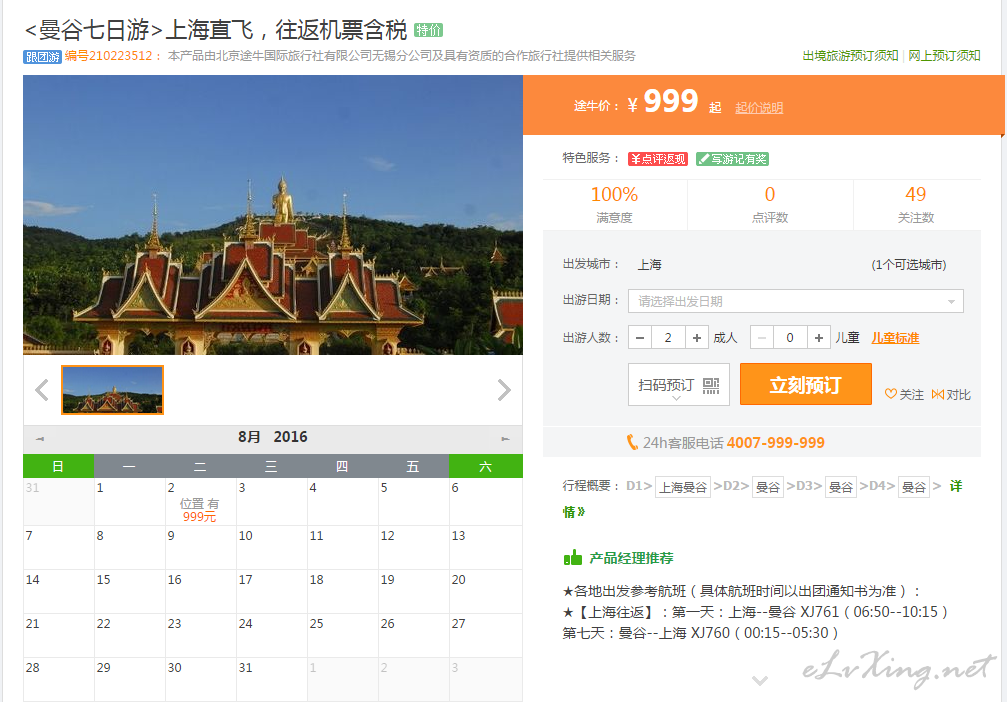Click 上海 departure city
This screenshot has height=702, width=1007.
(649, 265)
